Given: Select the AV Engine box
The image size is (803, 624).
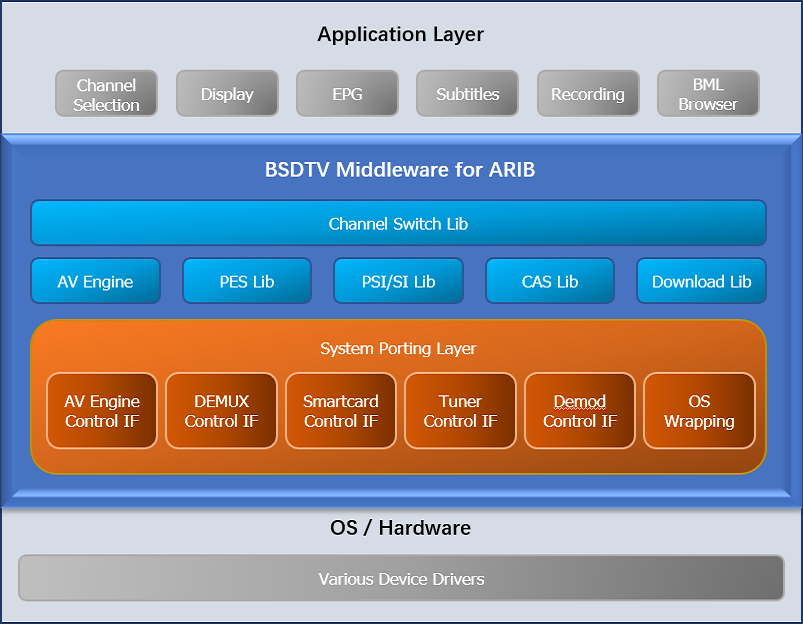Looking at the screenshot, I should coord(95,281).
